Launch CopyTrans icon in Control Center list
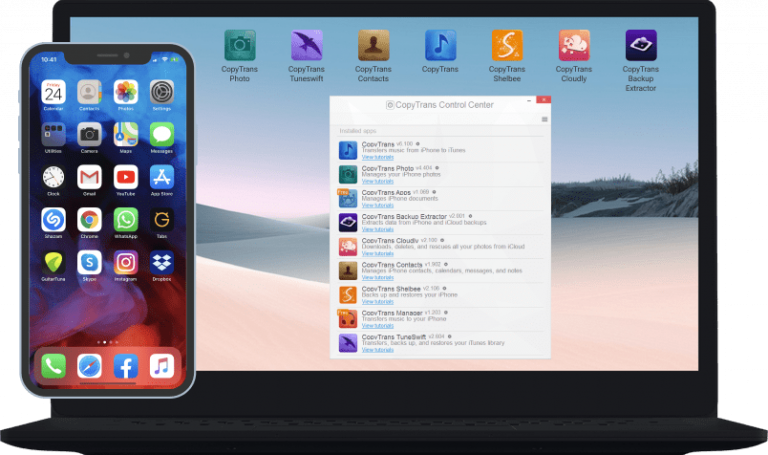 (348, 150)
